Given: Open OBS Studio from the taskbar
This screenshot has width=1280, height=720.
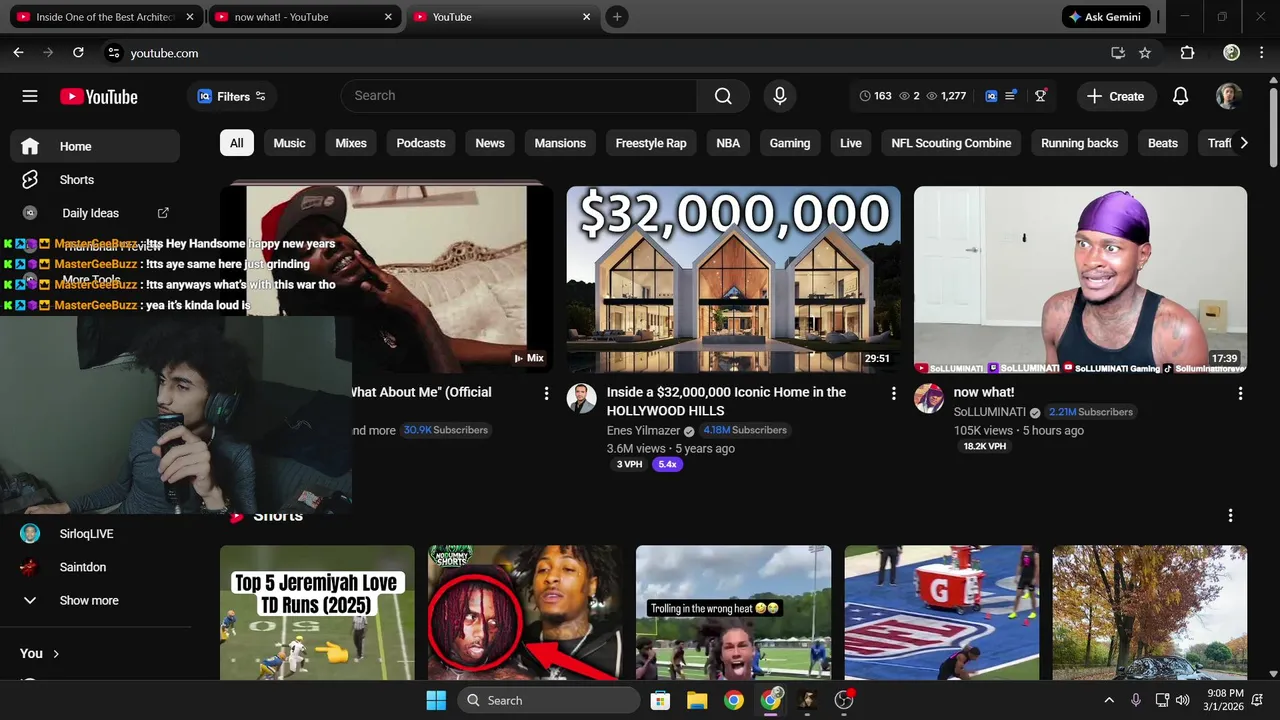Looking at the screenshot, I should tap(844, 700).
